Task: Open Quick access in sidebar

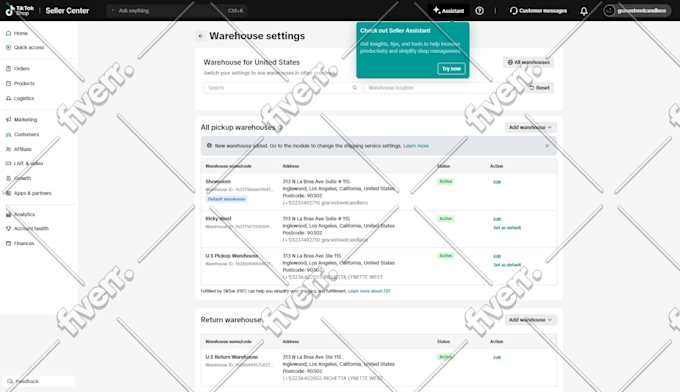Action: [x=29, y=47]
